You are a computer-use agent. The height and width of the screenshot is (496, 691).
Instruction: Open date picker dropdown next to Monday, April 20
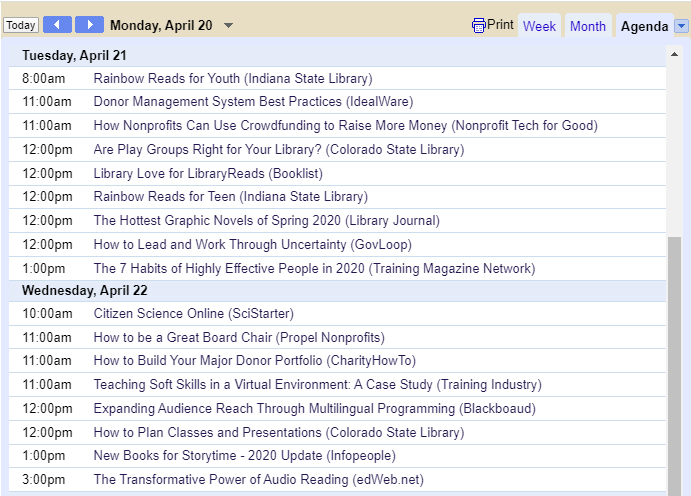pos(228,26)
